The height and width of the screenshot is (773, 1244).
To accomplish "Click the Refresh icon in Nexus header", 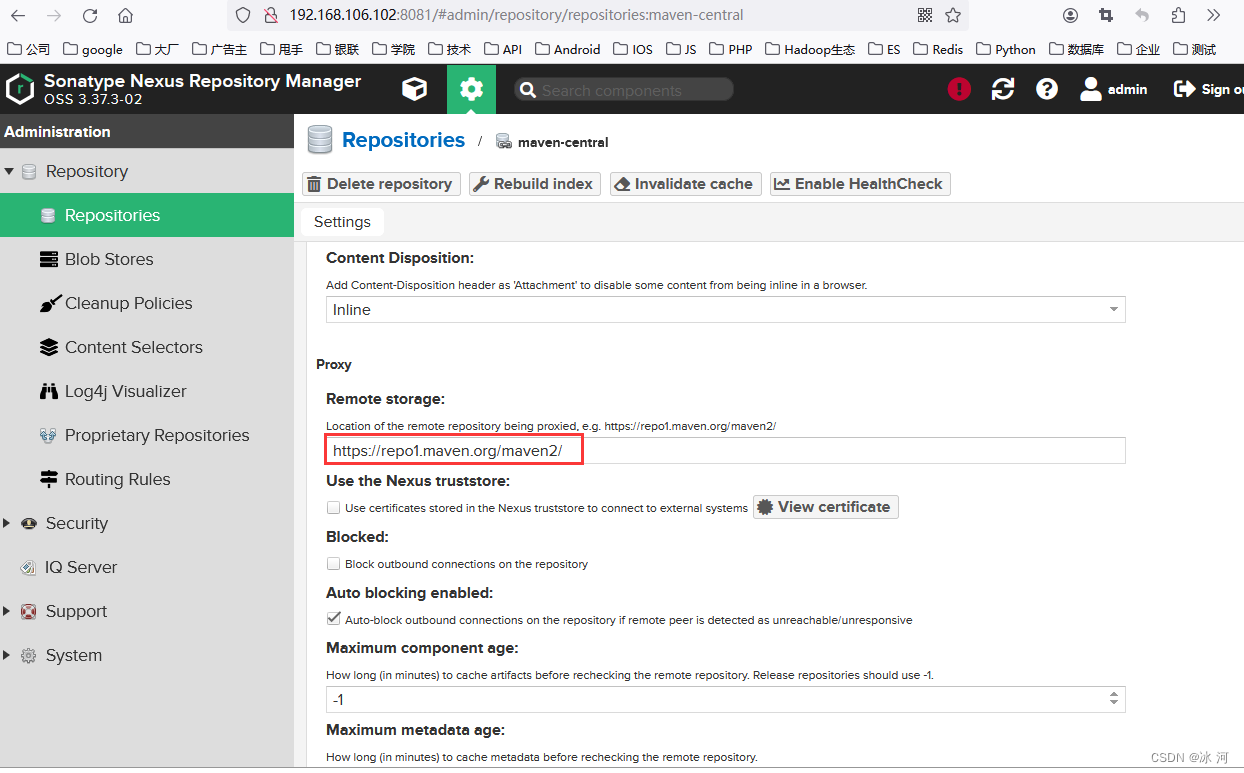I will click(1003, 90).
